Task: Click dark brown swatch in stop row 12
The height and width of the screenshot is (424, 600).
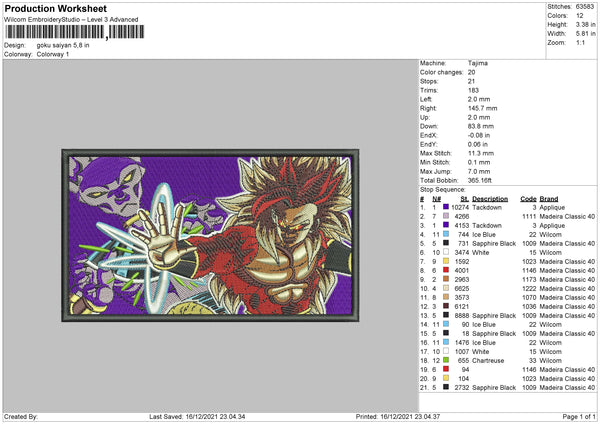Action: [x=446, y=306]
